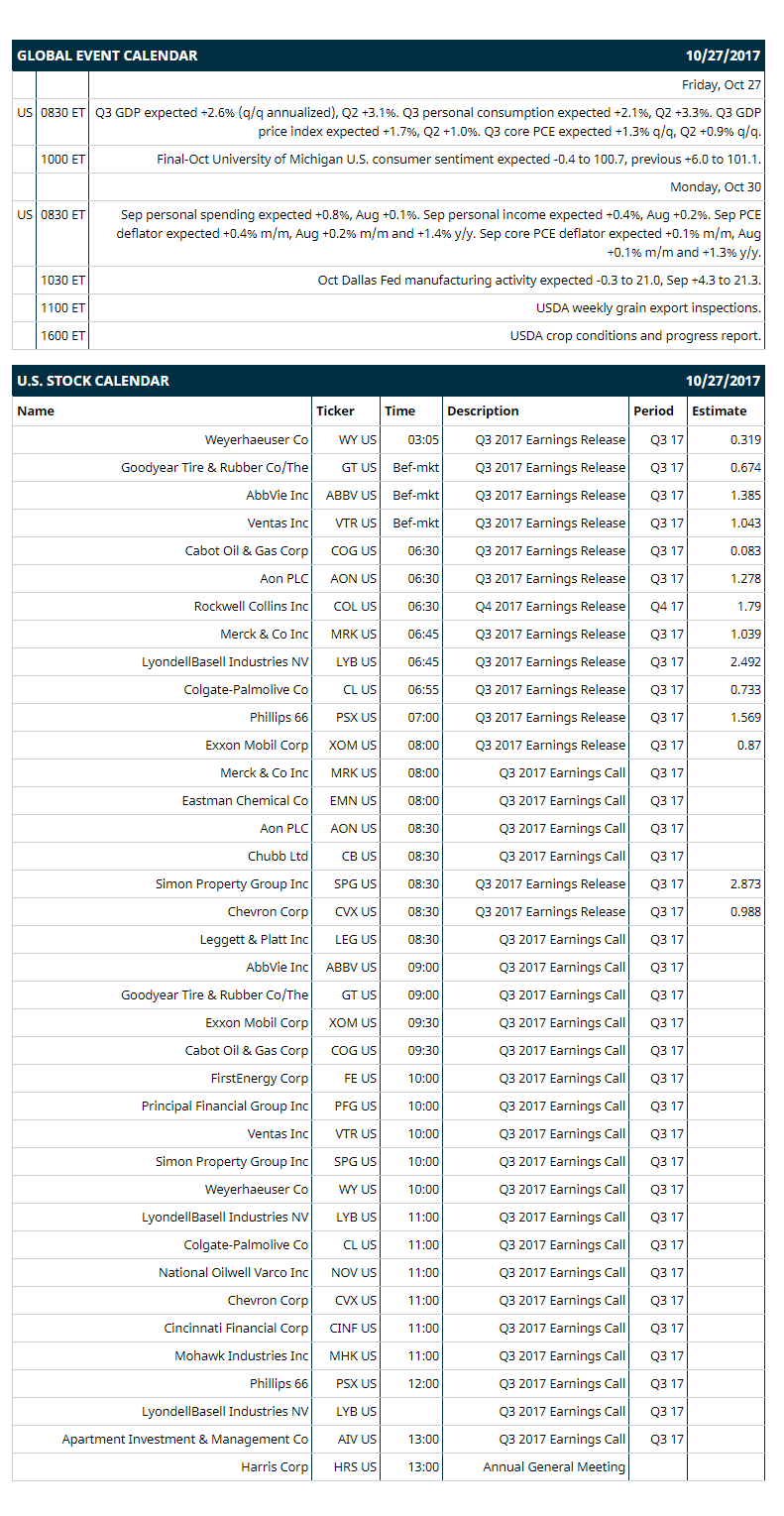Screen dimensions: 784x1516
Task: Click Harris Corp company name
Action: tap(275, 1466)
